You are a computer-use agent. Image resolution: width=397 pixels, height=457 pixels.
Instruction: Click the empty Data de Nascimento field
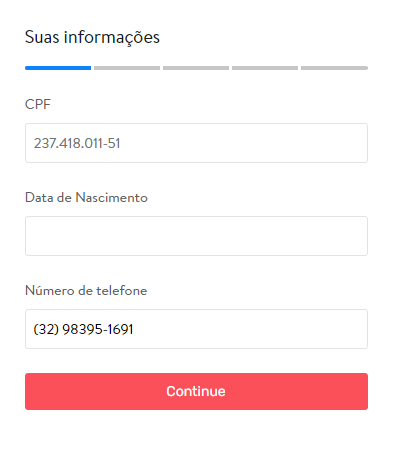(x=196, y=236)
